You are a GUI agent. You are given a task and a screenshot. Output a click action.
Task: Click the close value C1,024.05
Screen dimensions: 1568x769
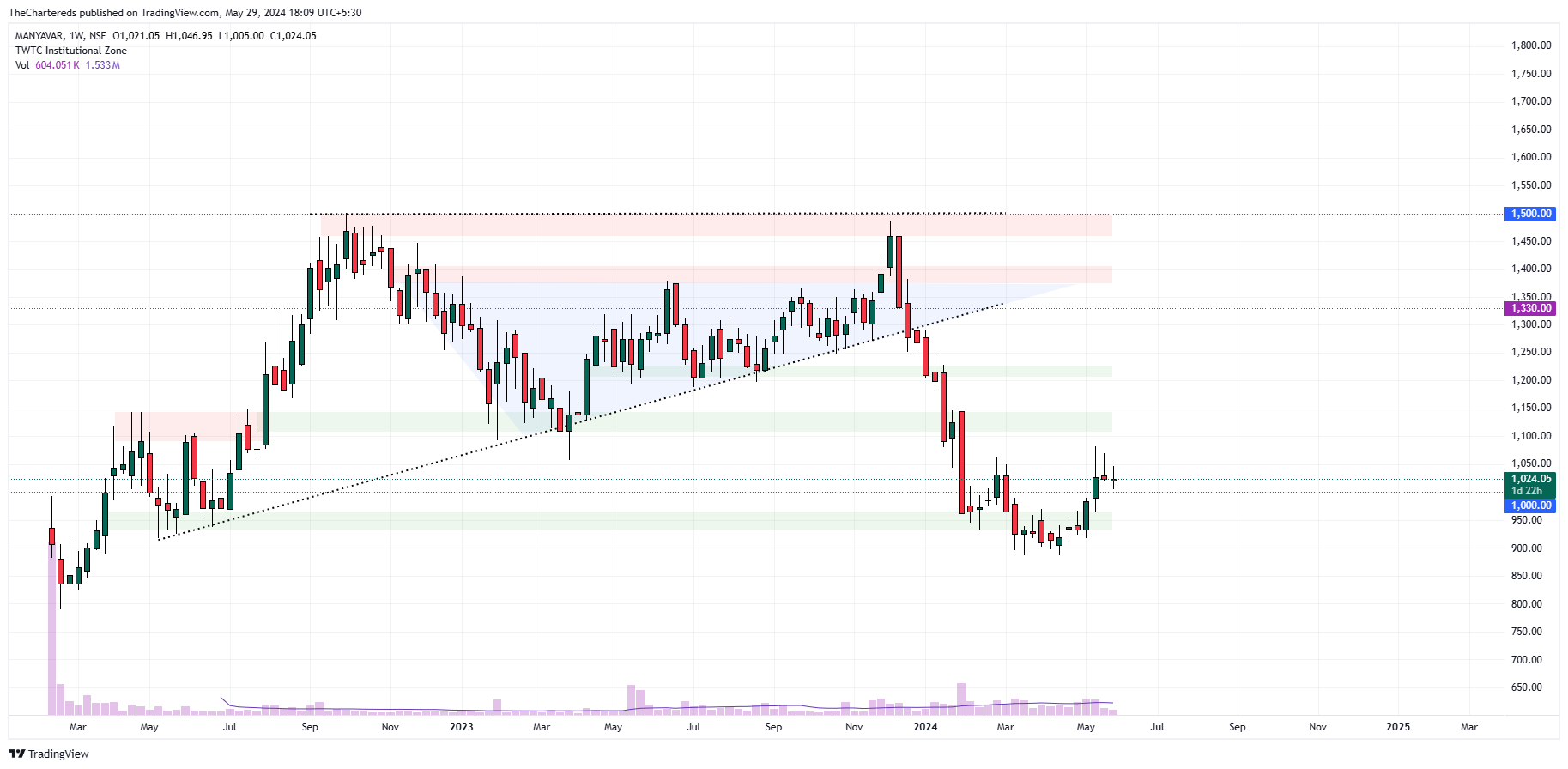[294, 36]
